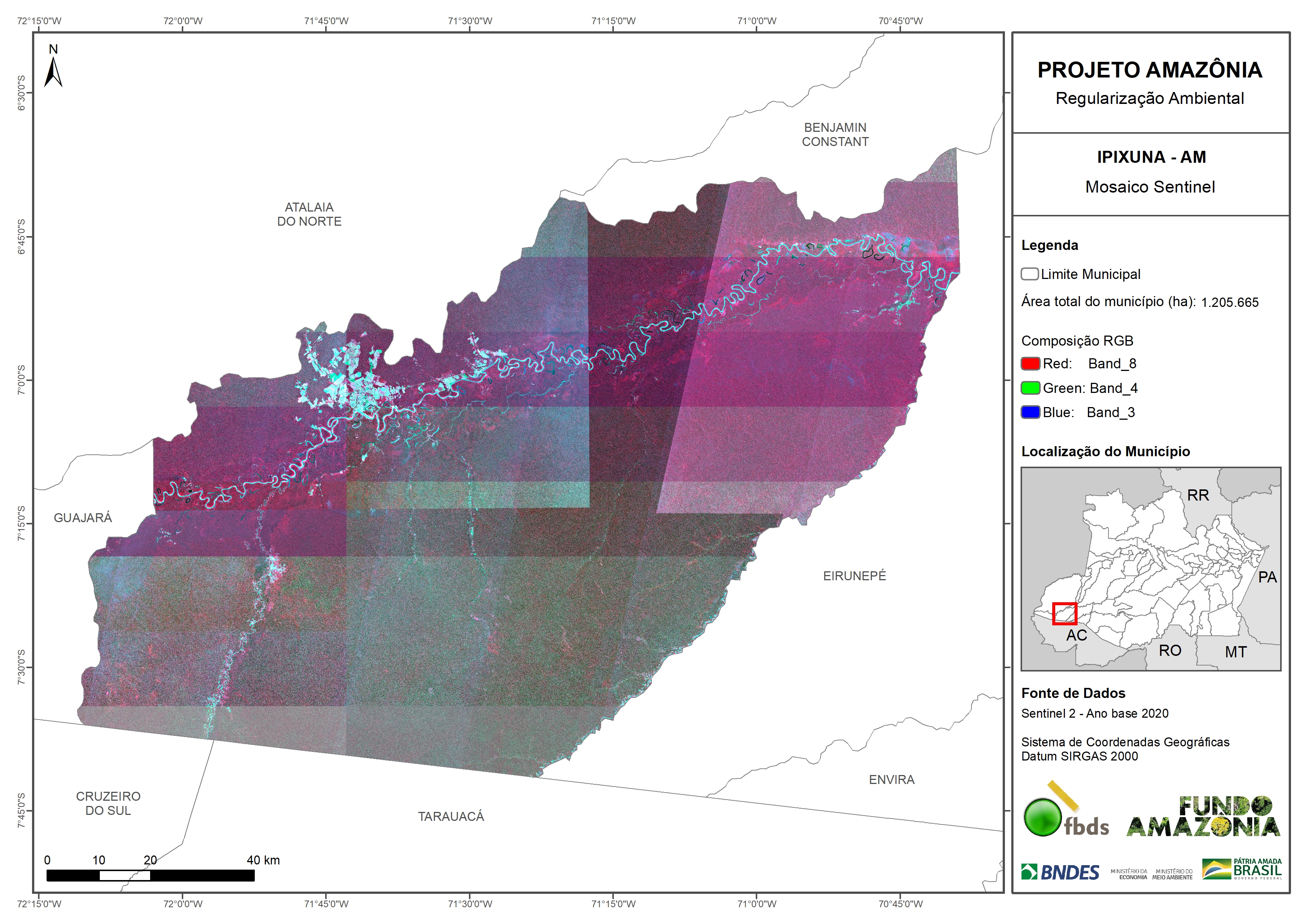1307x924 pixels.
Task: Click the TARAUACÁ municipality label
Action: coord(451,817)
